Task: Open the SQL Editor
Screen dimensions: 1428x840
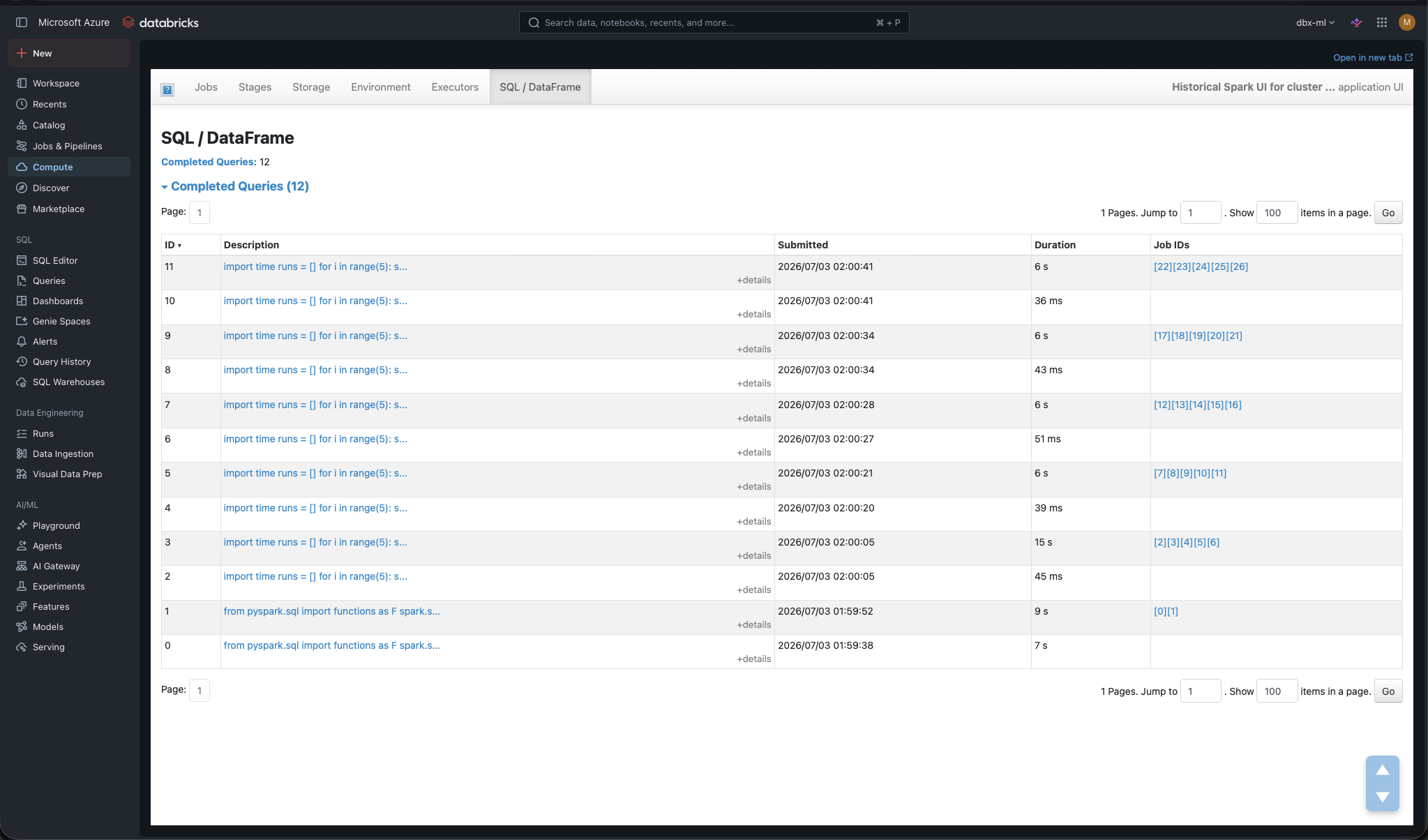Action: tap(69, 260)
